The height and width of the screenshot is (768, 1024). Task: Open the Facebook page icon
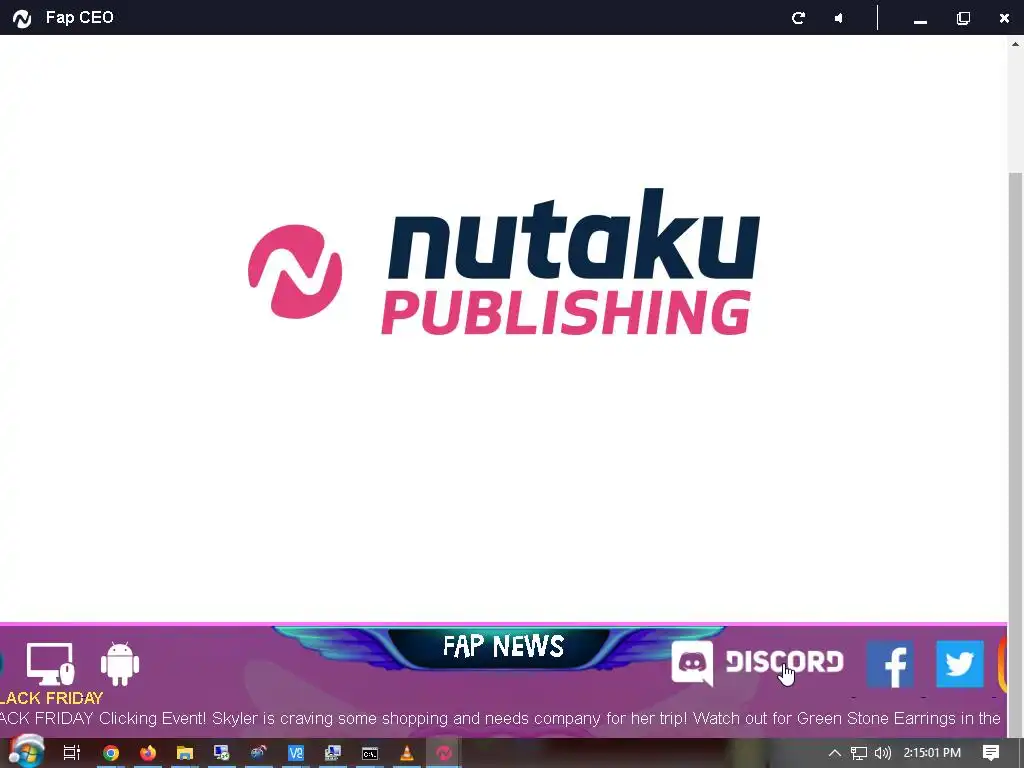[891, 664]
